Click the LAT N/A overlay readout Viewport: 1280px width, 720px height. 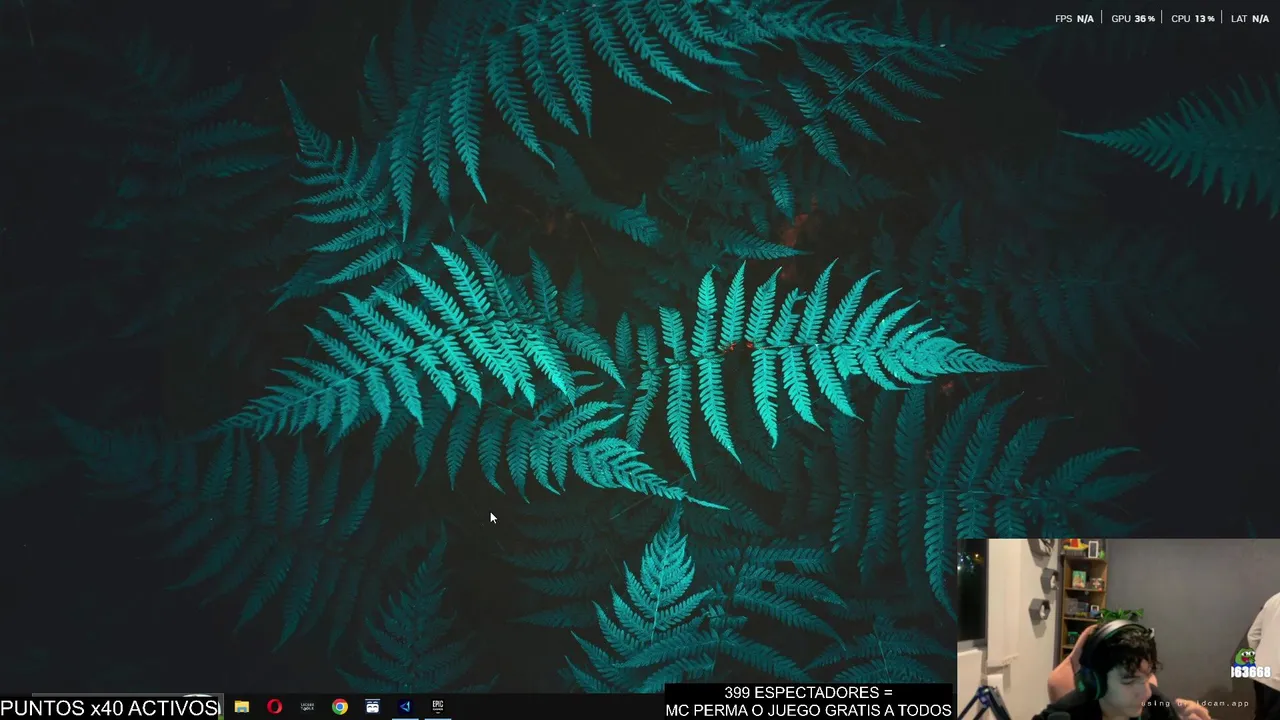pos(1250,19)
